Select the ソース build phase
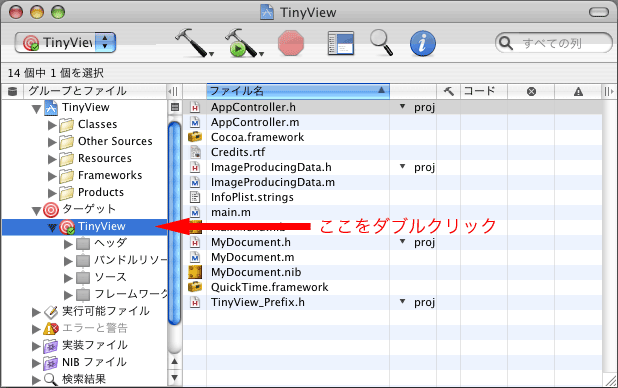Screen dimensions: 618x388 [x=110, y=277]
